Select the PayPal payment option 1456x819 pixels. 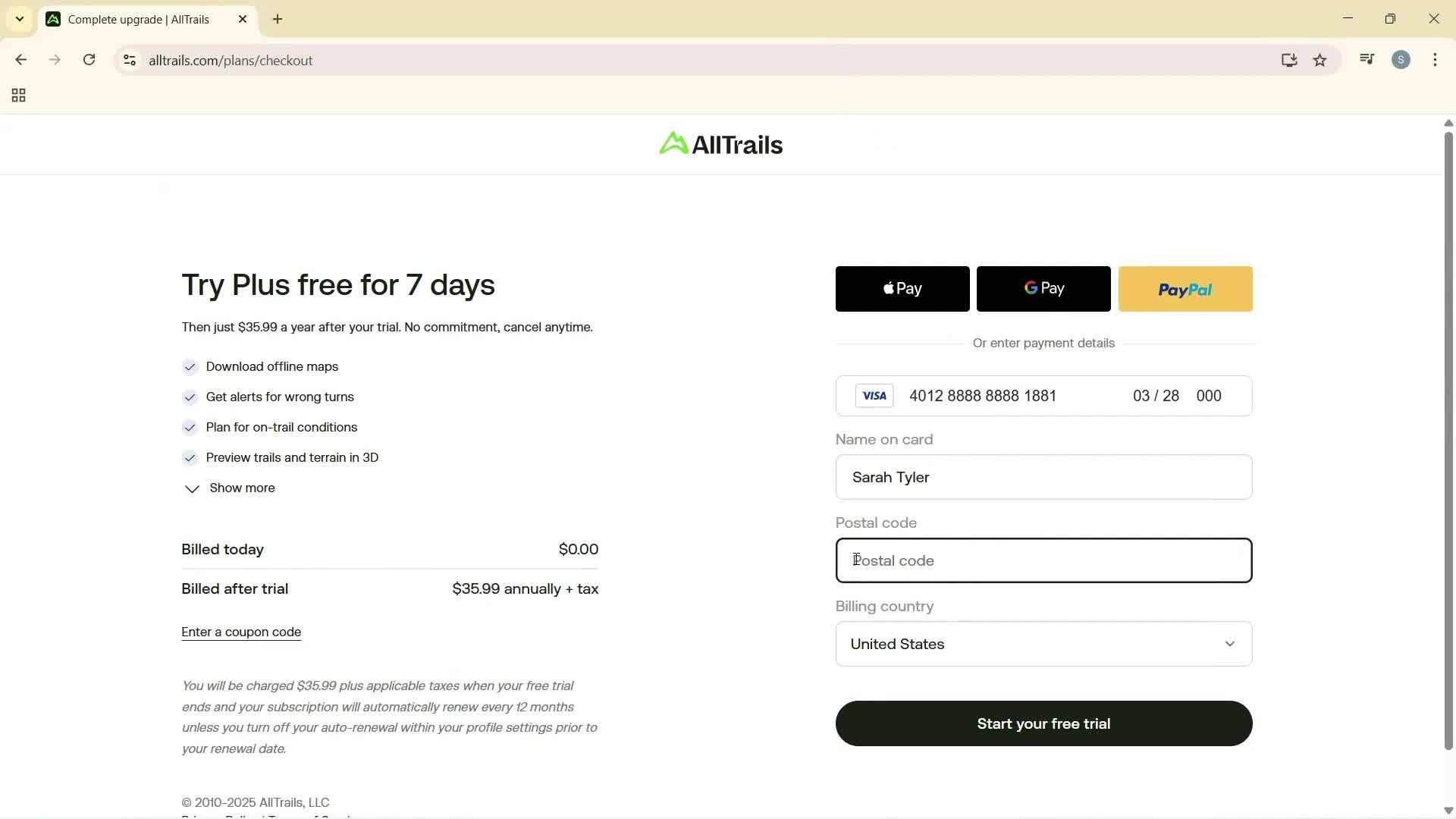(x=1185, y=288)
